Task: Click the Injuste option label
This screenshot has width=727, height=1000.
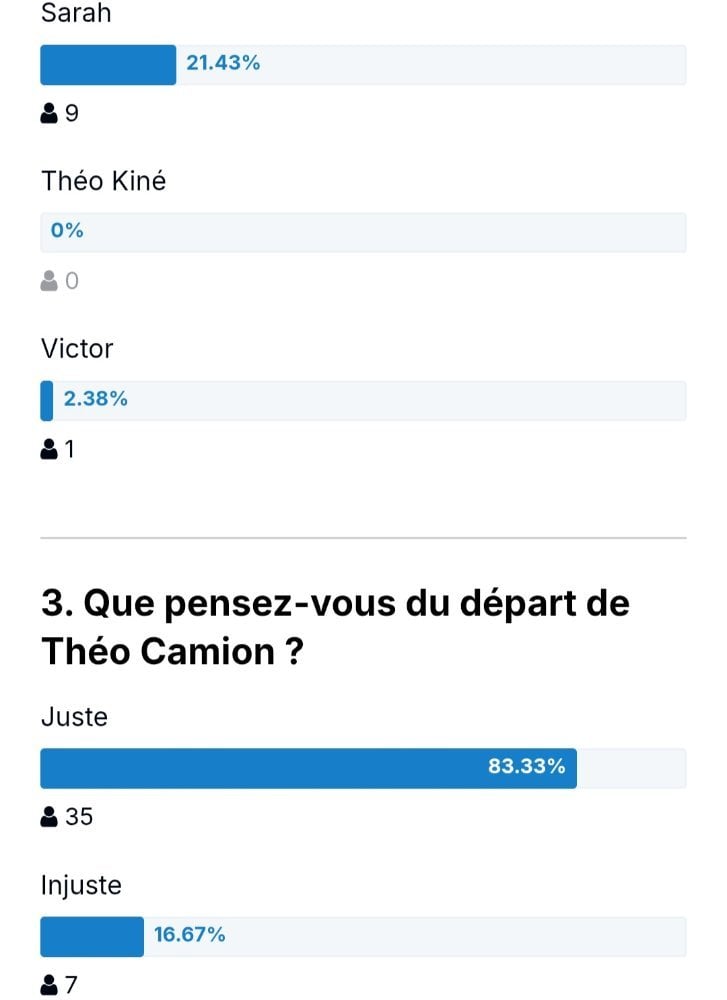Action: [81, 885]
